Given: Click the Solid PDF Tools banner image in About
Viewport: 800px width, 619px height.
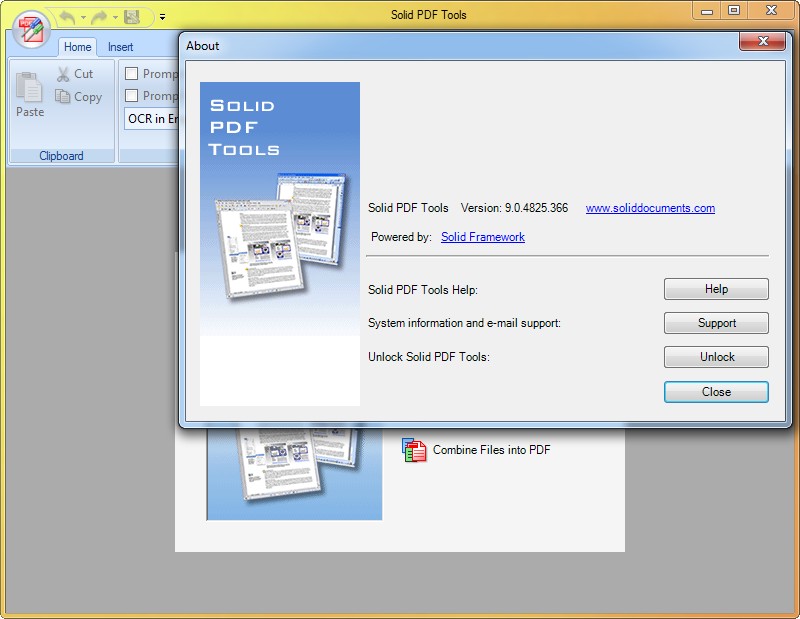Looking at the screenshot, I should tap(280, 244).
